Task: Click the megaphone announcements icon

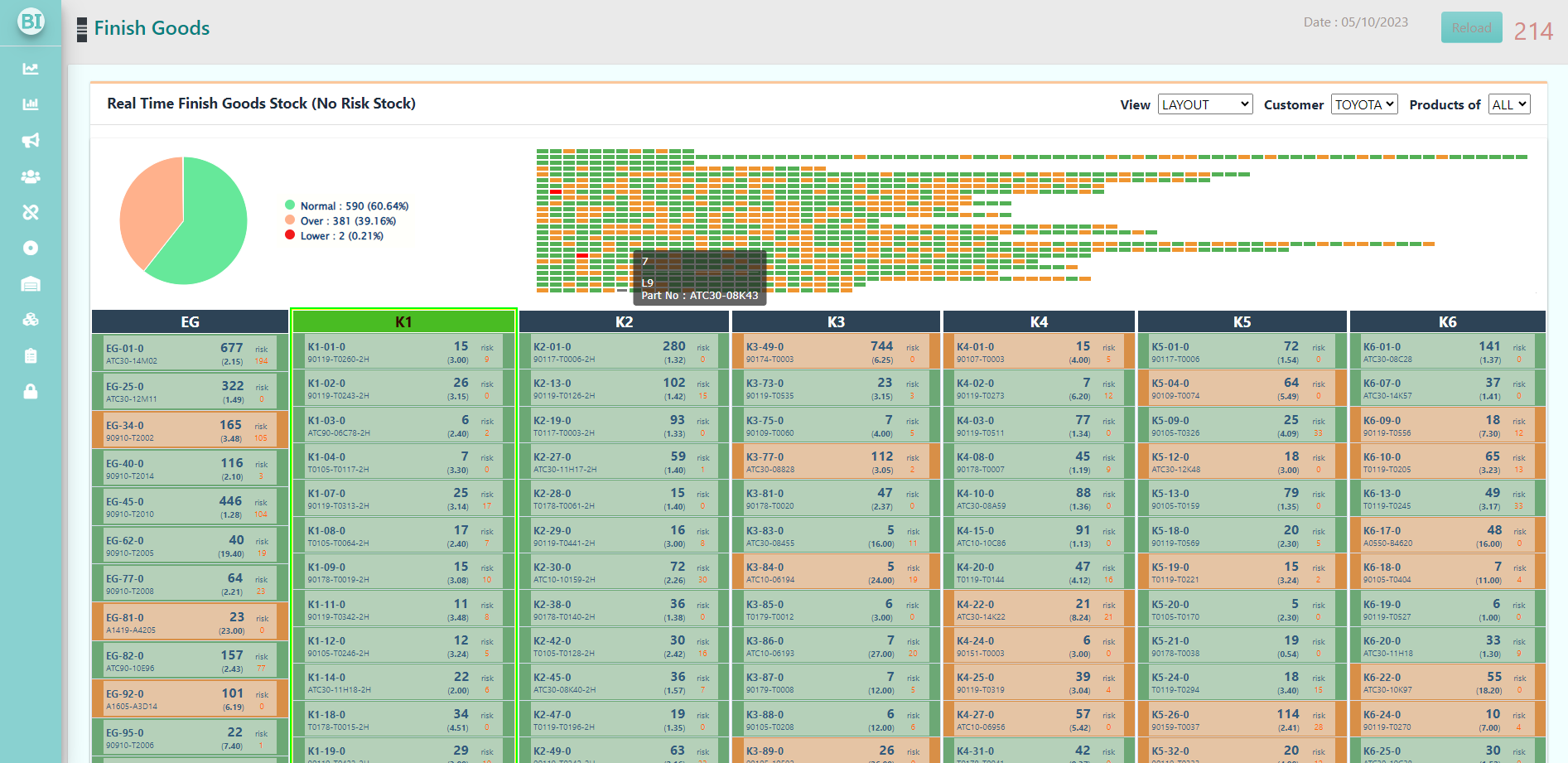Action: pyautogui.click(x=31, y=141)
